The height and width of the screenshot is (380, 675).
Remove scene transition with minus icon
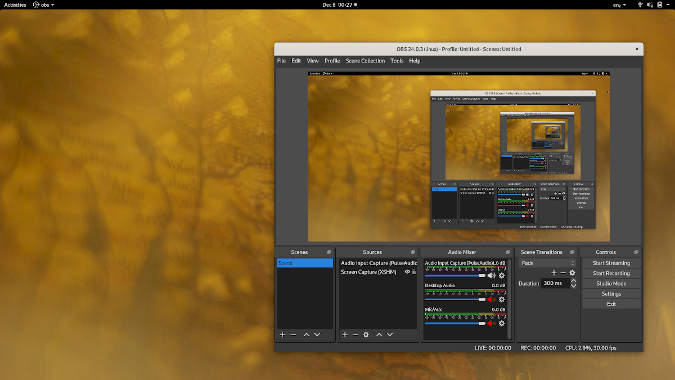tap(563, 272)
